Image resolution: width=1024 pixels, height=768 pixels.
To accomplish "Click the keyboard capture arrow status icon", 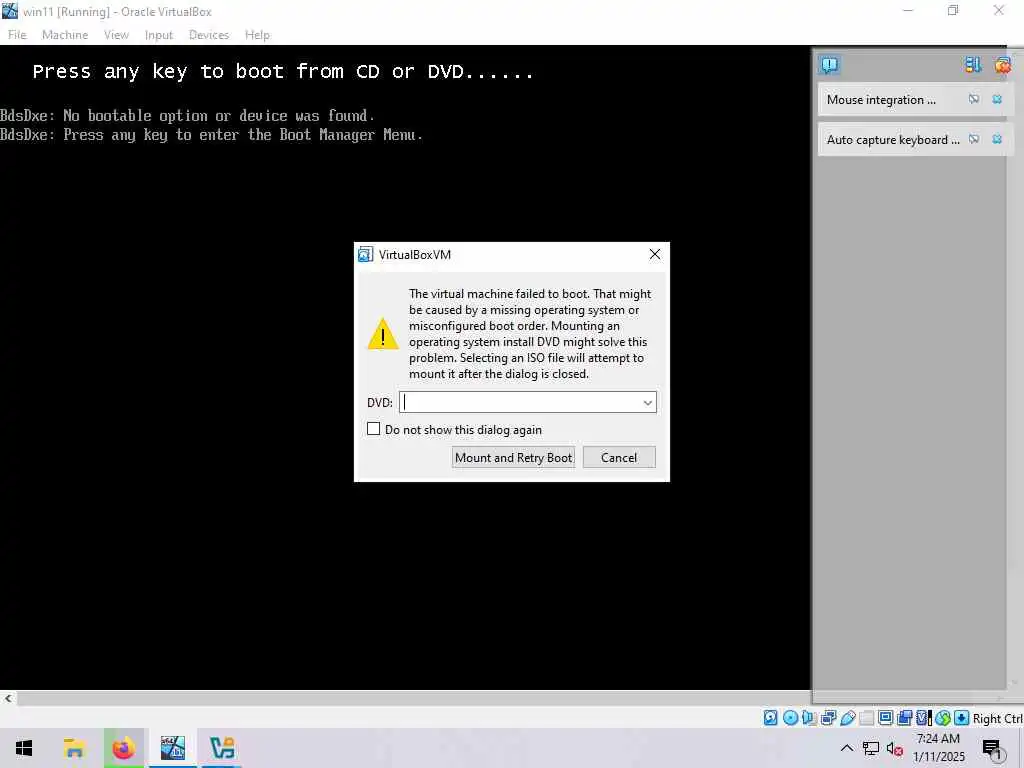I will (x=961, y=718).
